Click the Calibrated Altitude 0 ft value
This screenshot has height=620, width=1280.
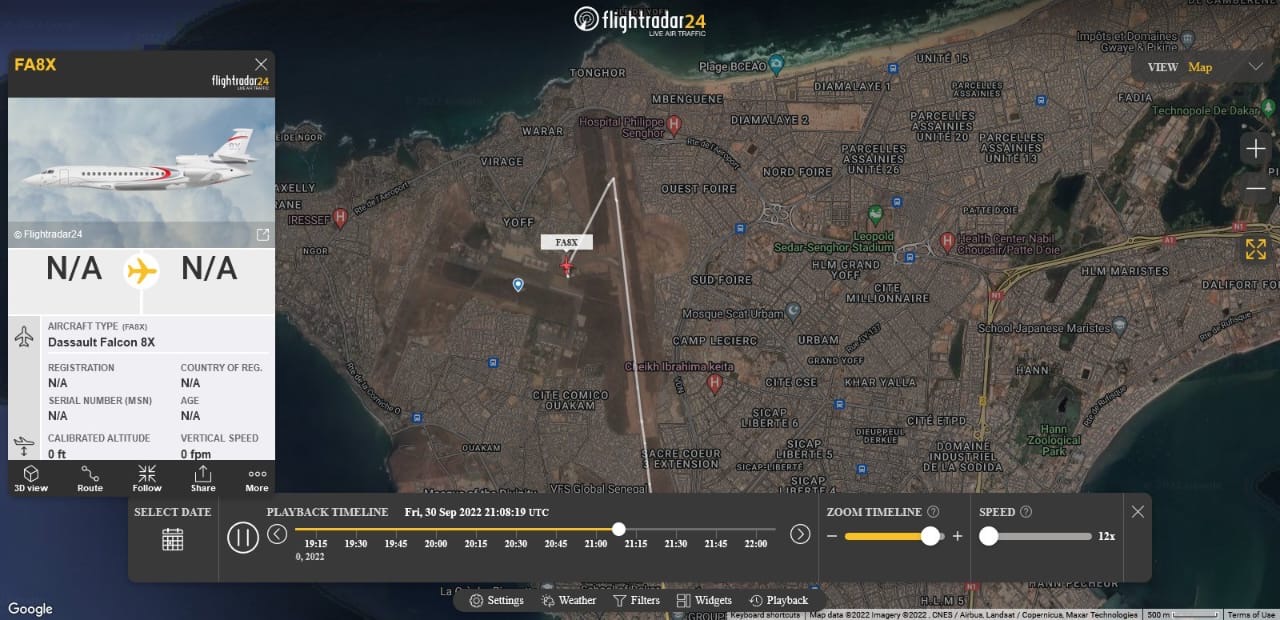[57, 454]
